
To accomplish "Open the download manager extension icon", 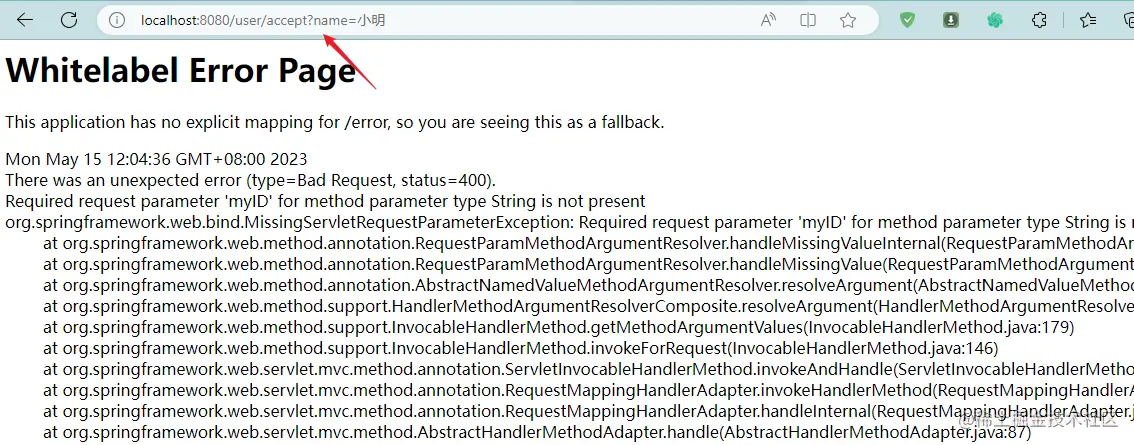I will pos(951,21).
